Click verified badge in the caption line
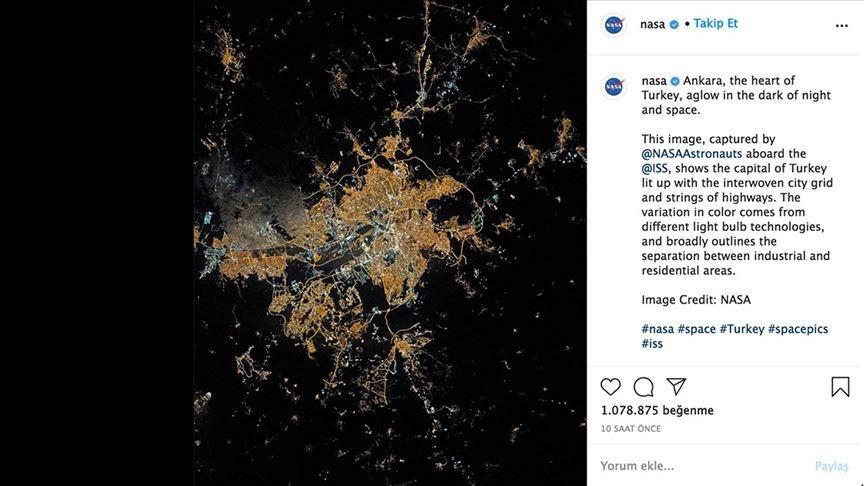The height and width of the screenshot is (486, 864). tap(675, 81)
